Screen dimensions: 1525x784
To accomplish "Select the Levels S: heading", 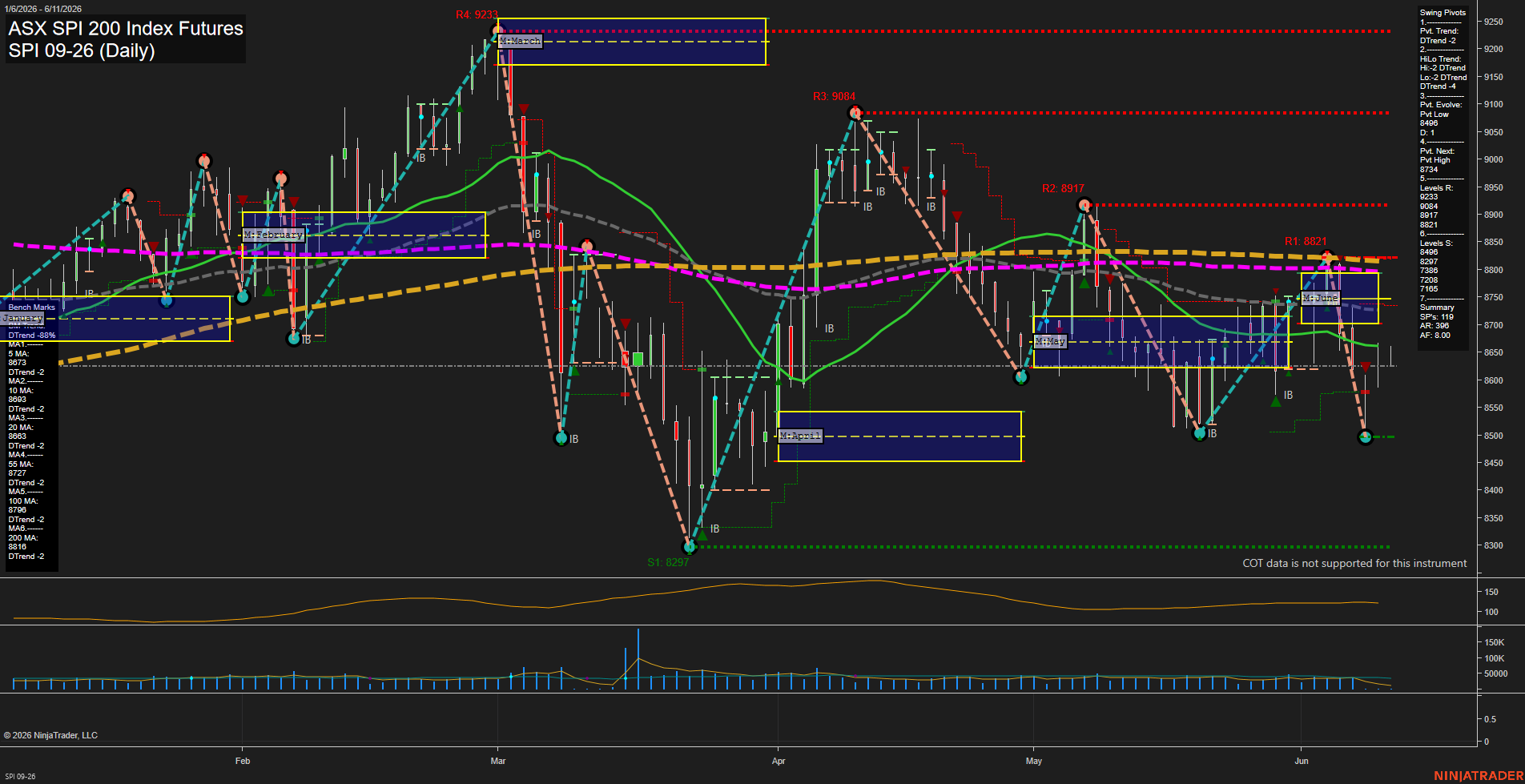I will tap(1436, 243).
